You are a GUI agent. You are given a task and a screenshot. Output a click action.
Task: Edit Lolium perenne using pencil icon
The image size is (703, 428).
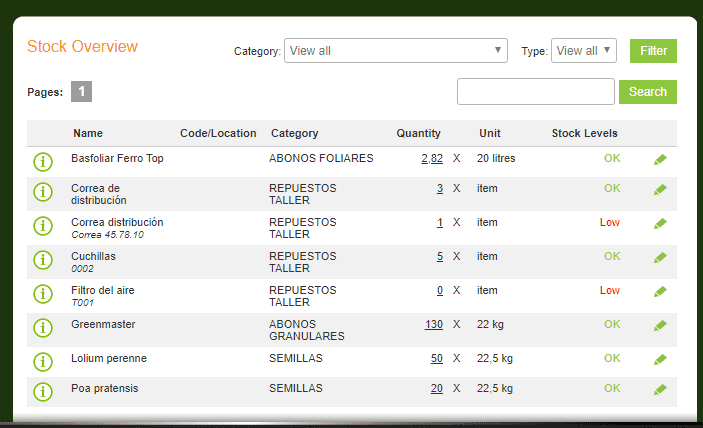click(660, 359)
